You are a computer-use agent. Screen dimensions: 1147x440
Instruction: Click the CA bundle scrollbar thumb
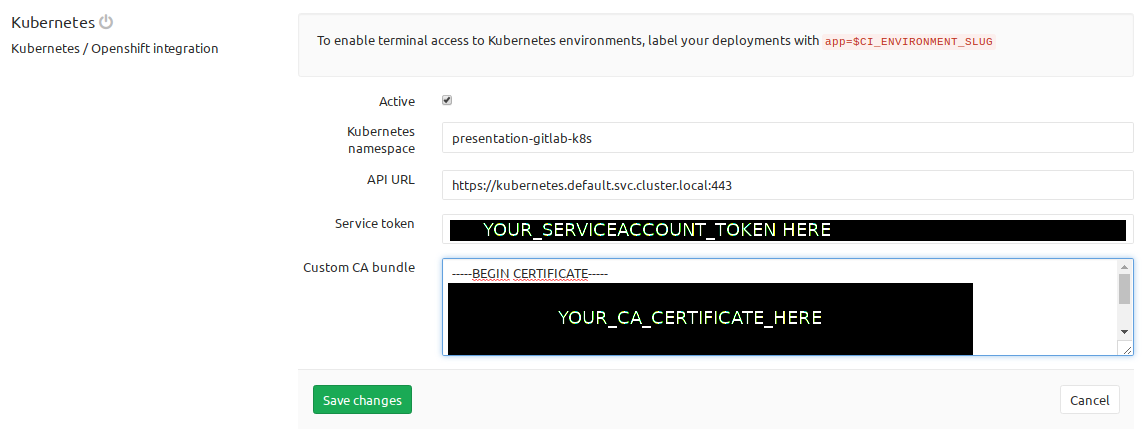click(1125, 289)
